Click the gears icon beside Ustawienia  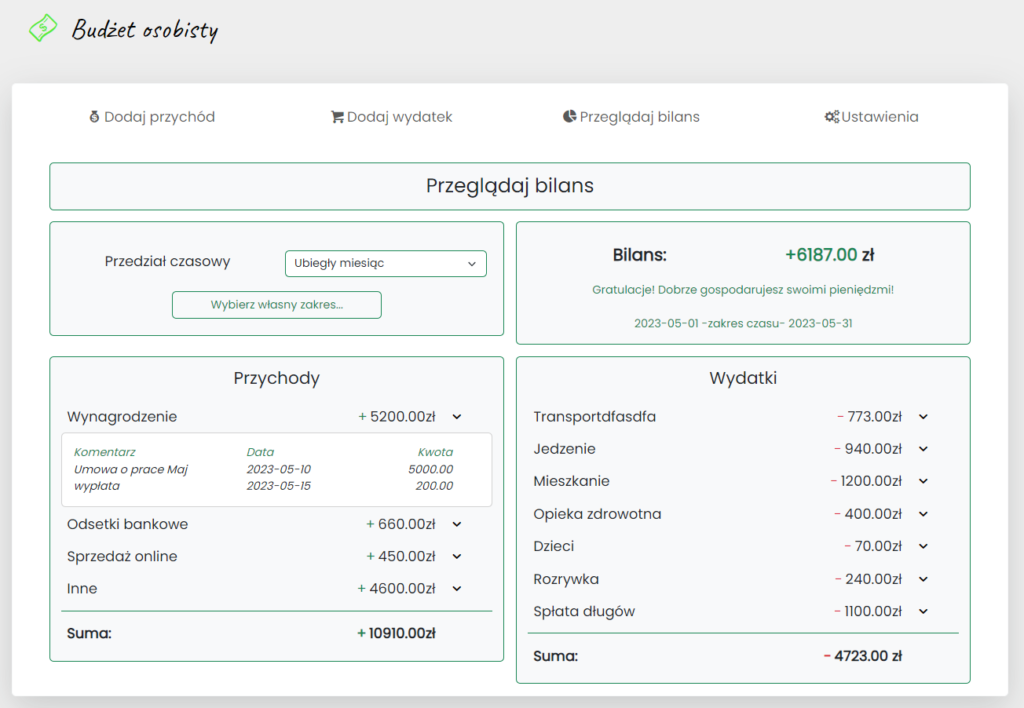(831, 117)
